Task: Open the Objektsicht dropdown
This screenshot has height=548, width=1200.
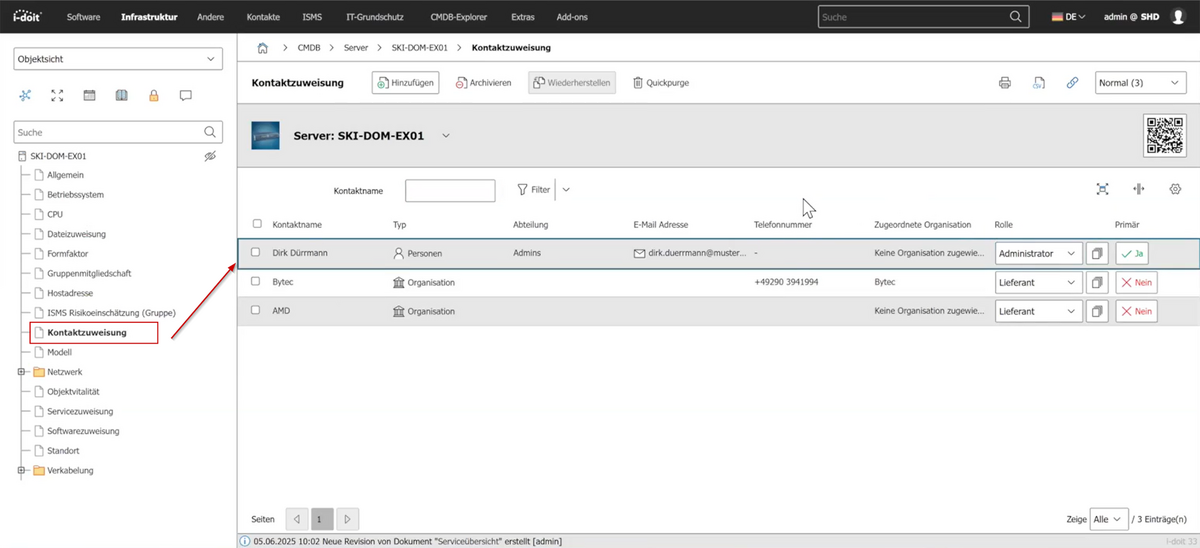Action: 118,60
